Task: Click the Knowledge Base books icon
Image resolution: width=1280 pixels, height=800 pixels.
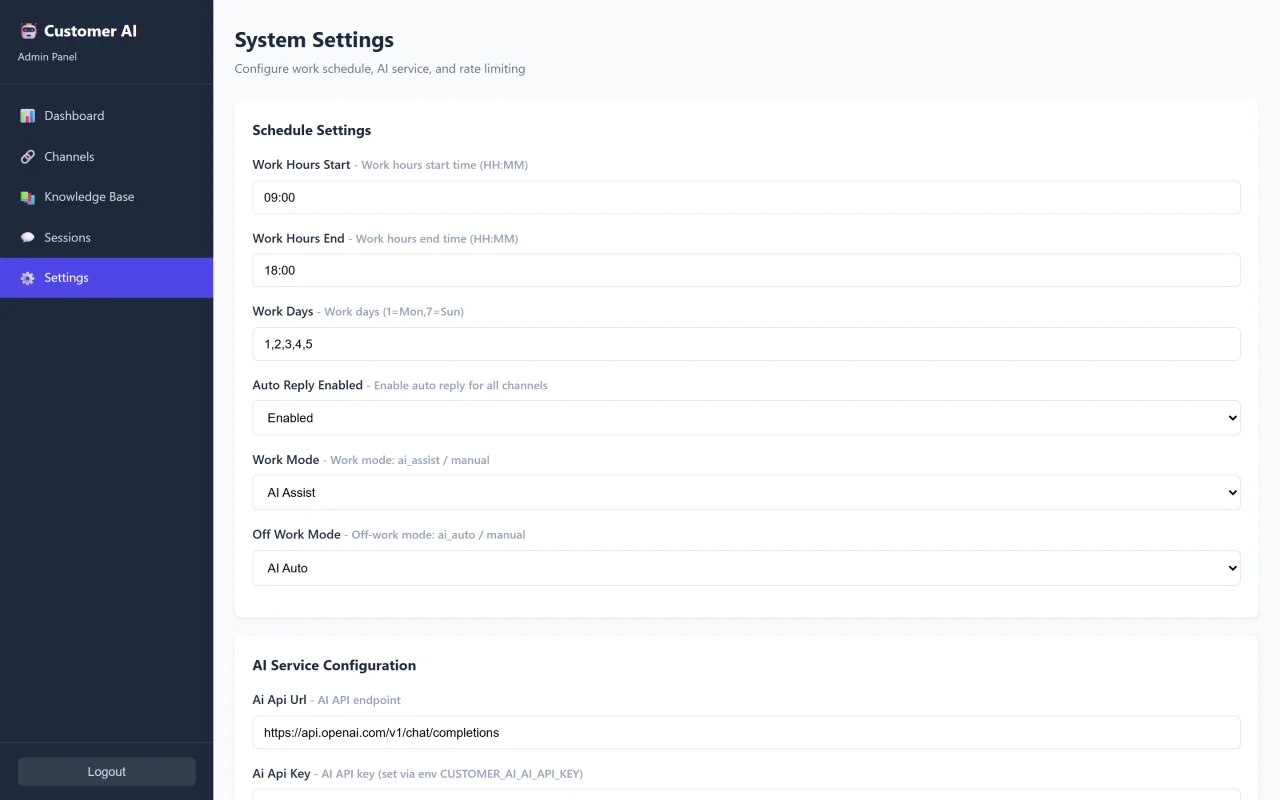Action: click(x=27, y=197)
